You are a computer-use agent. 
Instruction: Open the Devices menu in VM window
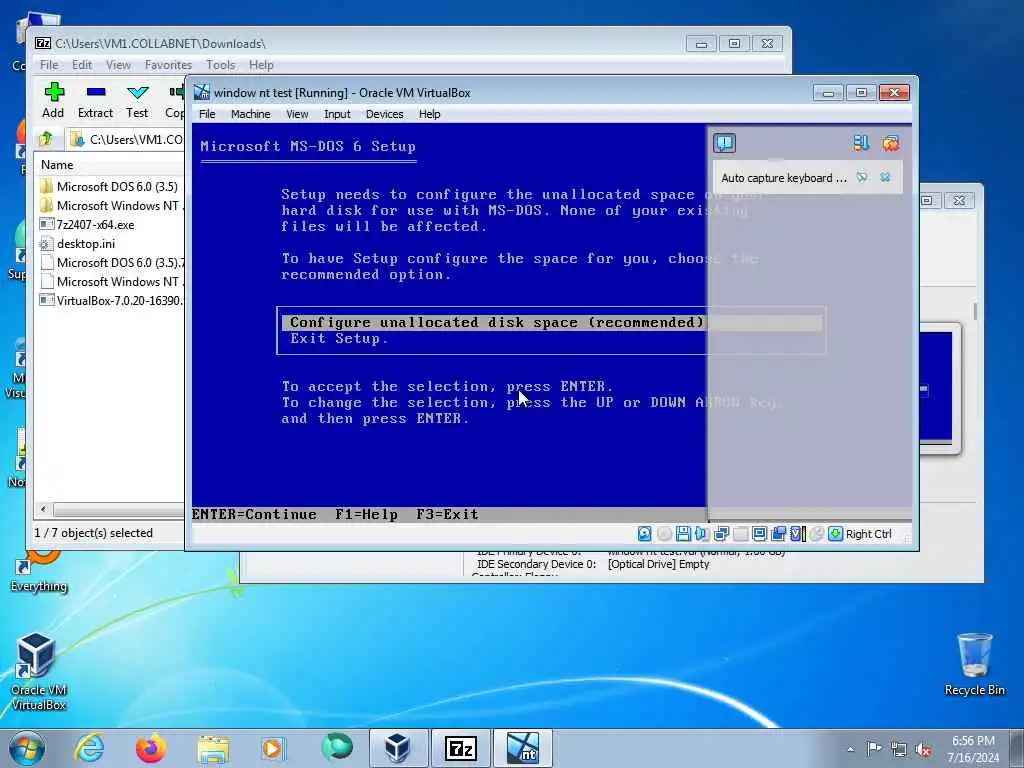click(x=385, y=114)
